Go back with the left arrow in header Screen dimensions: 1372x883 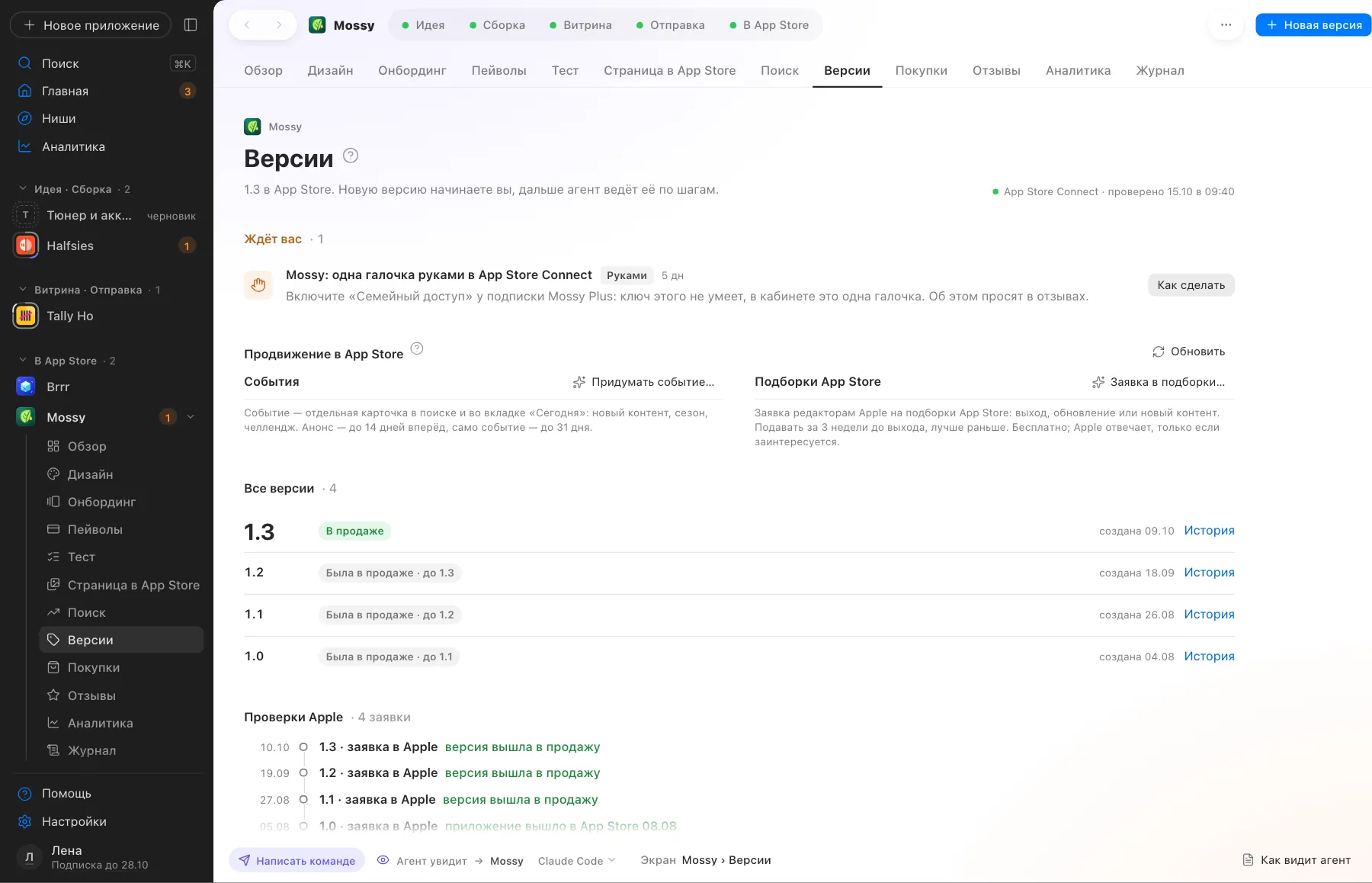[247, 25]
